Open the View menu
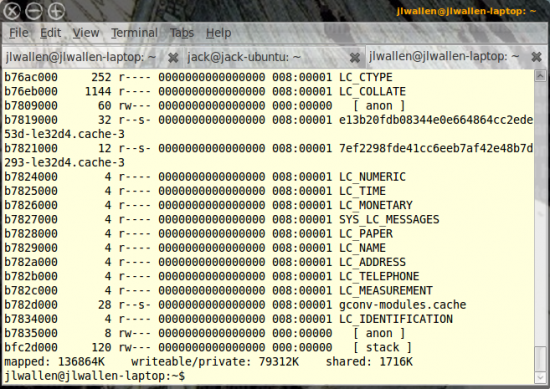The image size is (550, 389). click(86, 33)
